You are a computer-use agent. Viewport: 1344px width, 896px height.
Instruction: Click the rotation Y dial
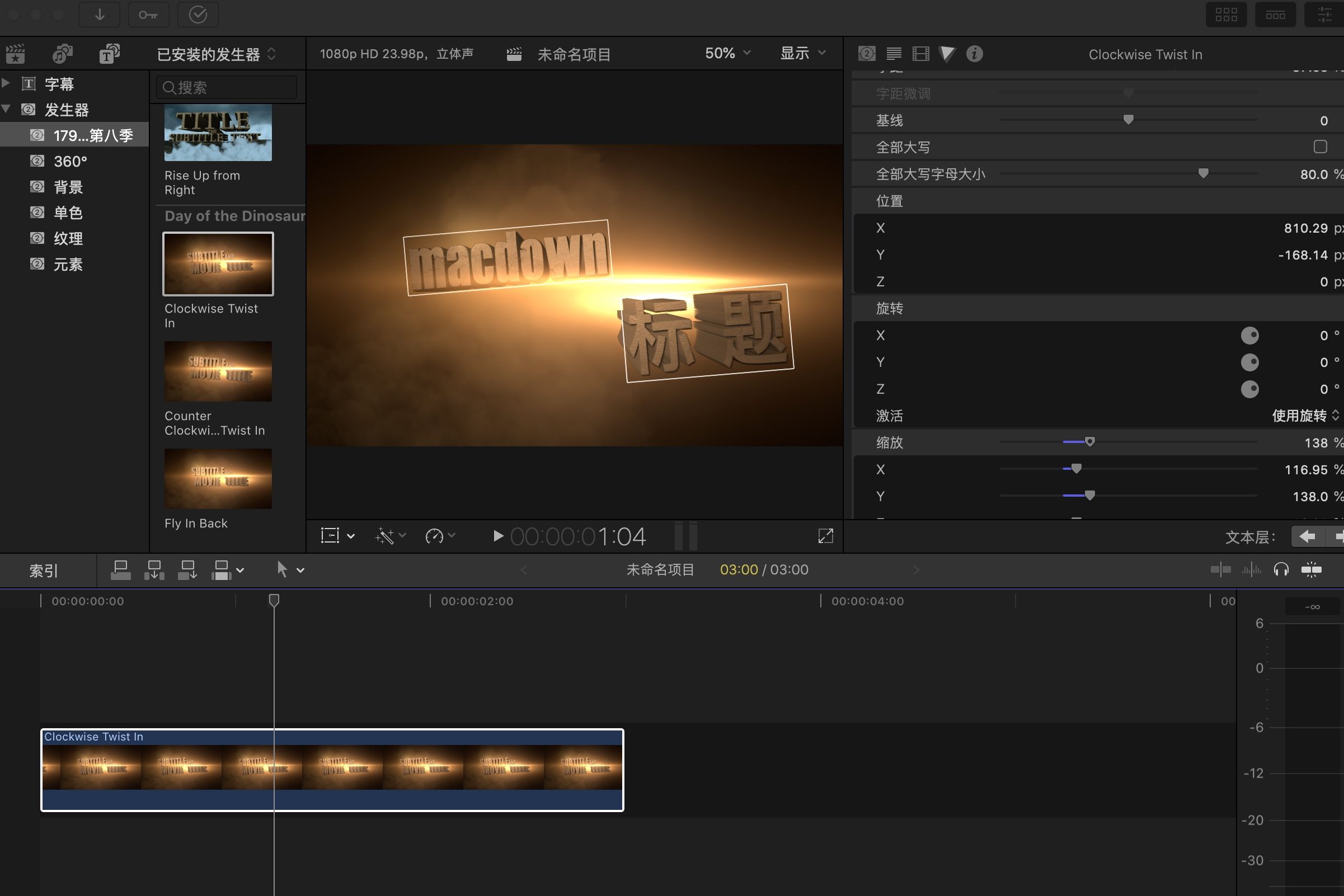pos(1249,362)
